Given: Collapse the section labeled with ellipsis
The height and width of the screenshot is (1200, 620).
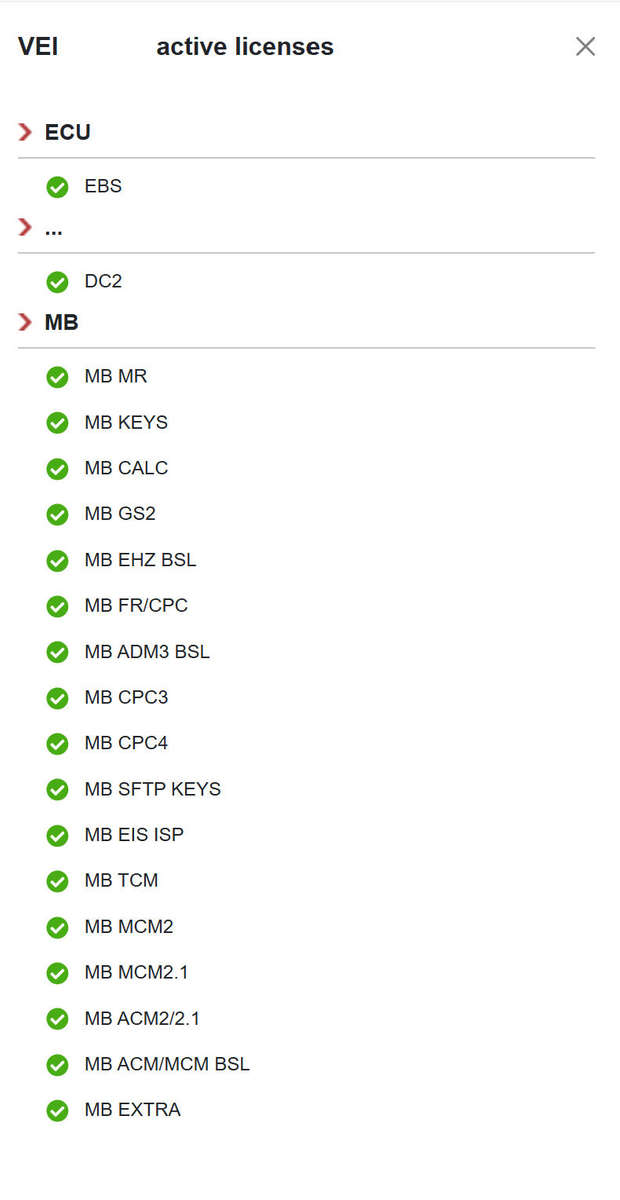Looking at the screenshot, I should (x=26, y=228).
